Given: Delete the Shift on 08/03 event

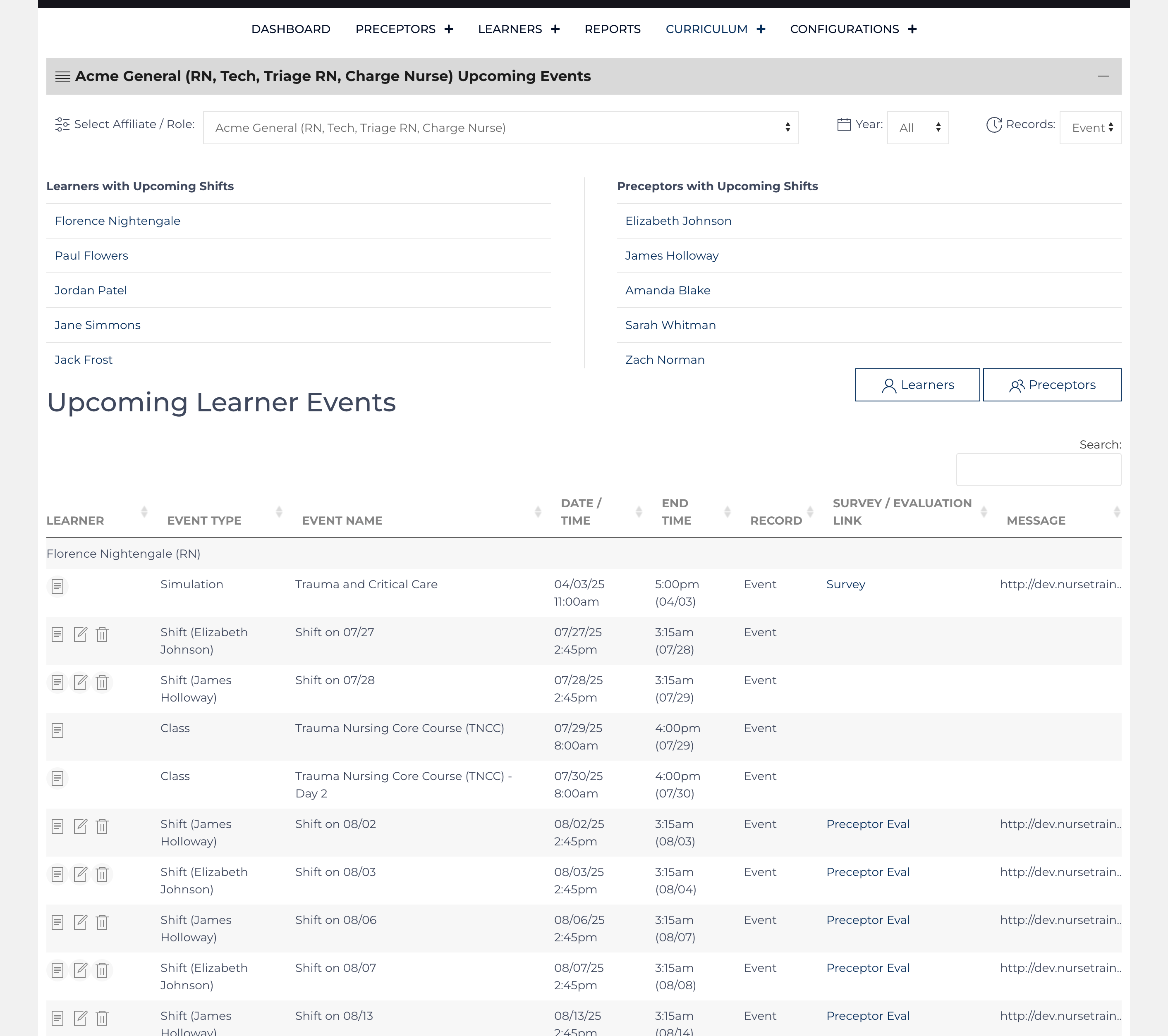Looking at the screenshot, I should pyautogui.click(x=102, y=874).
